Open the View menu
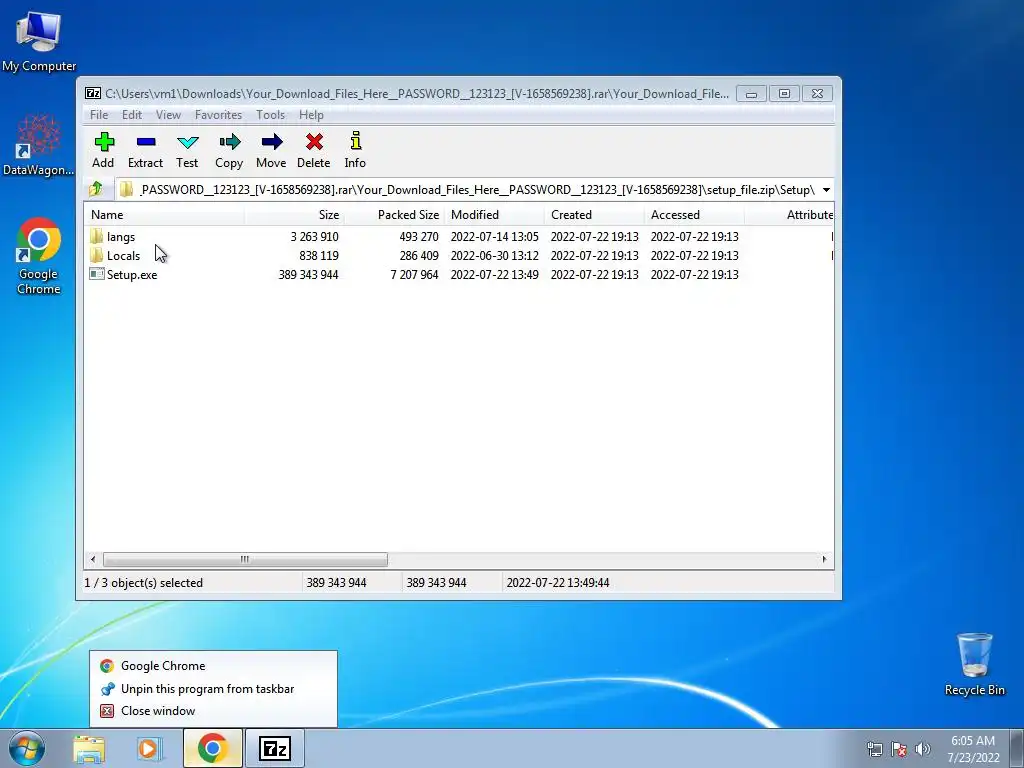The width and height of the screenshot is (1024, 768). (x=168, y=115)
